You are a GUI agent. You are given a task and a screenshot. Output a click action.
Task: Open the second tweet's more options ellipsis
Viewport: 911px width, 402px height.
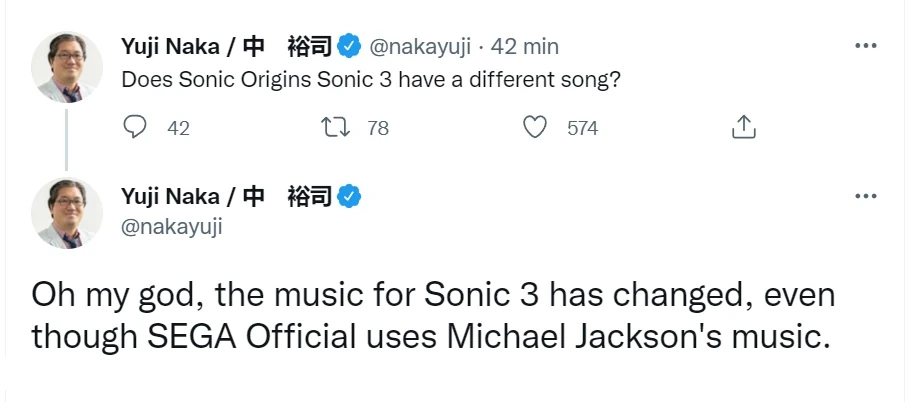pos(865,195)
